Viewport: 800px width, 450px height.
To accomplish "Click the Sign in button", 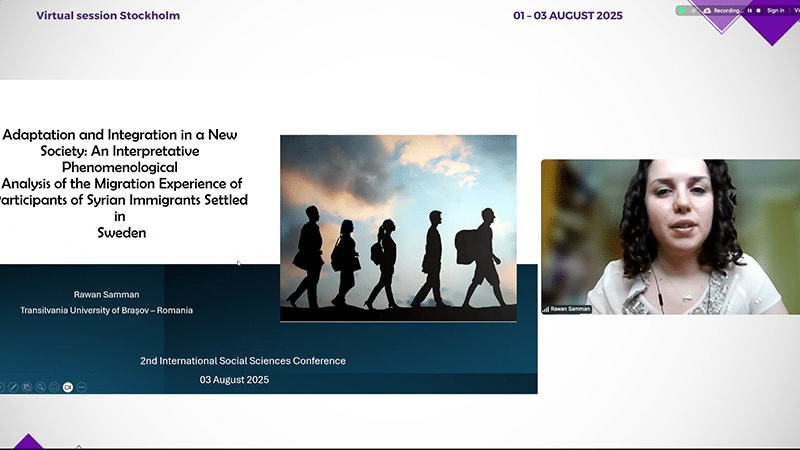I will pyautogui.click(x=775, y=10).
